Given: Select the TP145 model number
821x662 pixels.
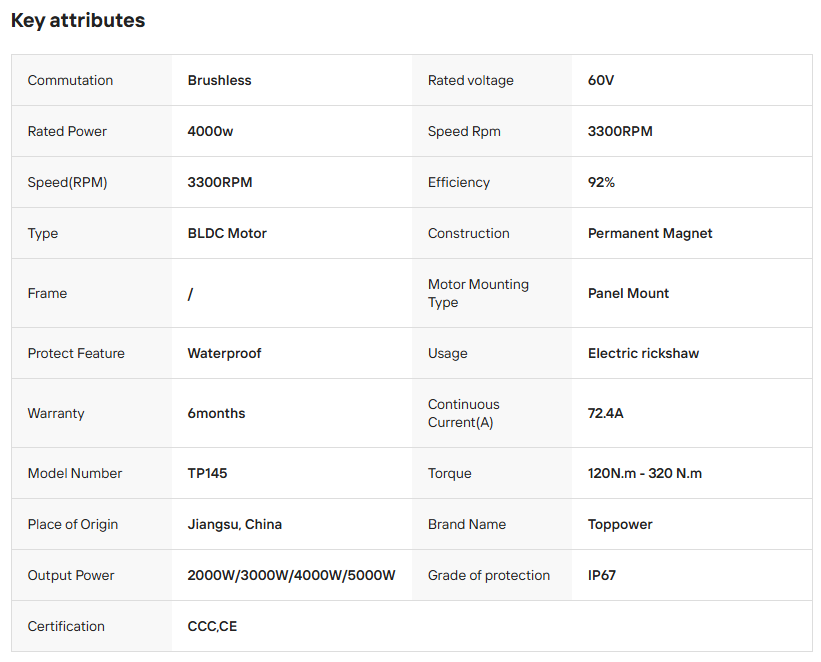Looking at the screenshot, I should pyautogui.click(x=207, y=473).
